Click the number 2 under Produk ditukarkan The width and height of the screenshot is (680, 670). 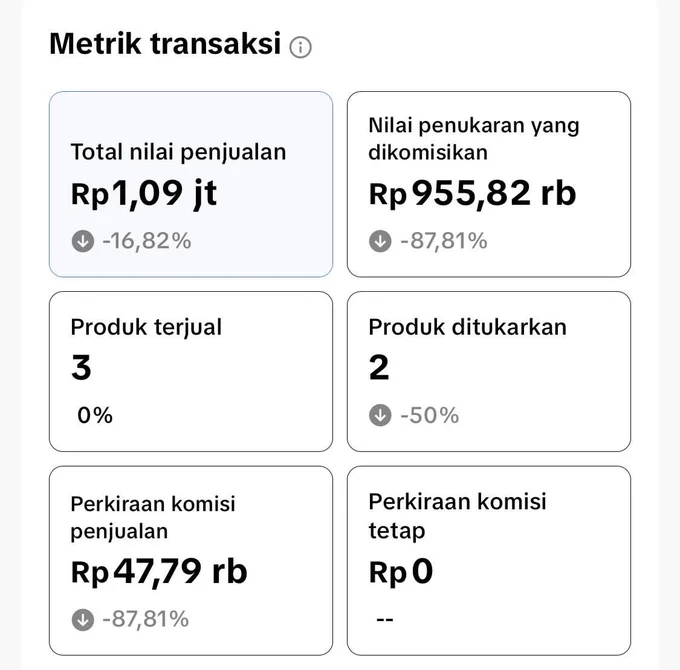[x=379, y=367]
